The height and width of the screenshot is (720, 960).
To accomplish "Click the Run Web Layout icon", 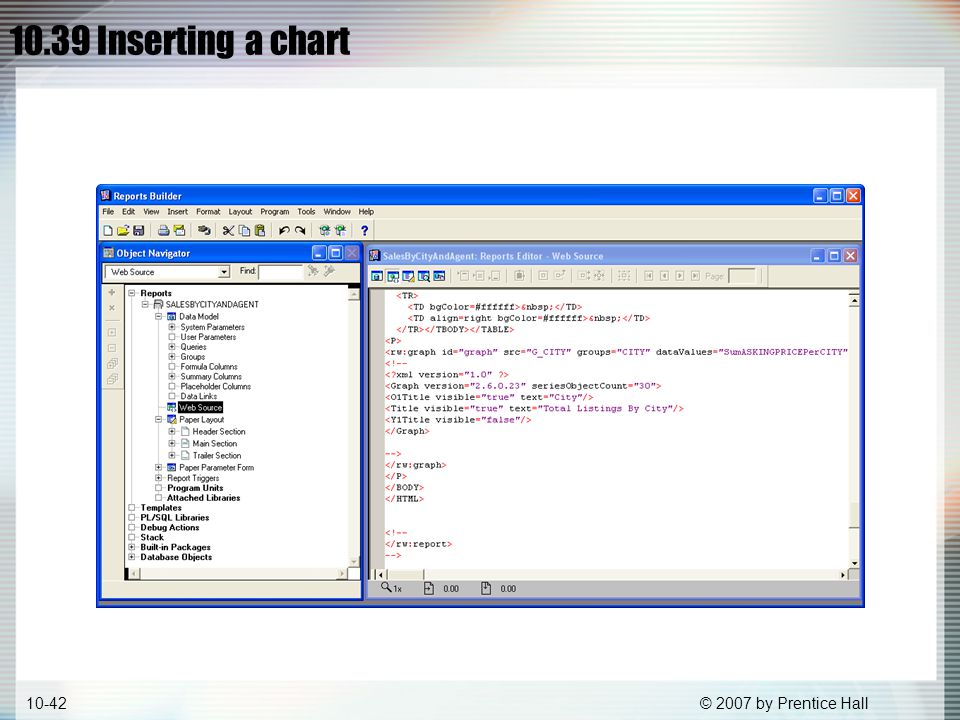I will click(x=324, y=231).
